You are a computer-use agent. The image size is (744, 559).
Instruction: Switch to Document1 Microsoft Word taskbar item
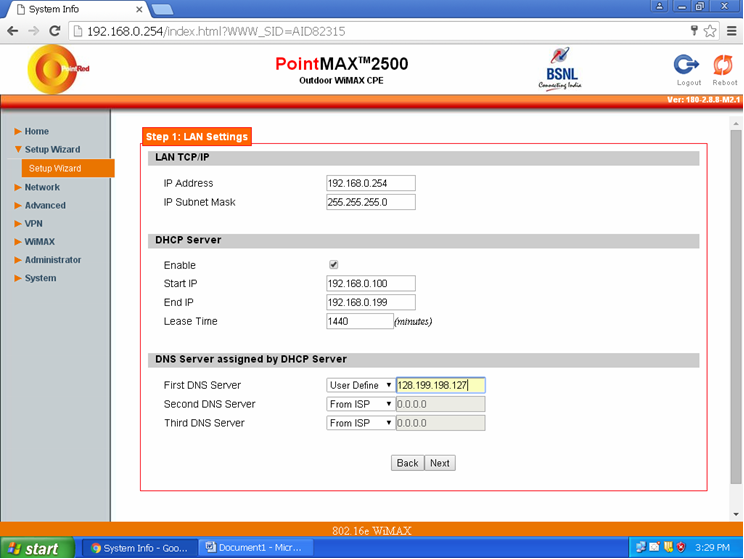256,548
